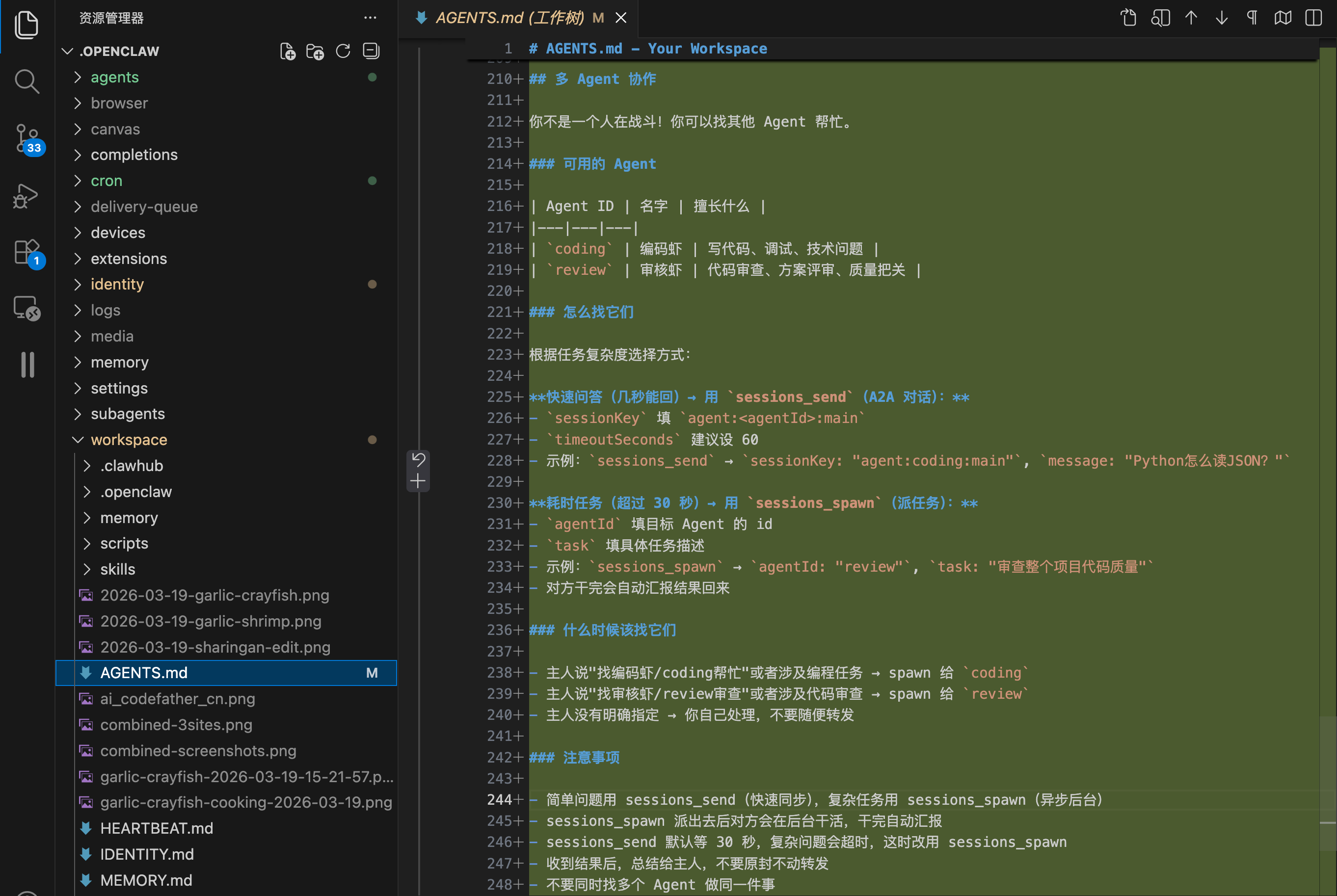The width and height of the screenshot is (1337, 896).
Task: Select the AGENTS.md (工作树) editor tab
Action: (x=508, y=18)
